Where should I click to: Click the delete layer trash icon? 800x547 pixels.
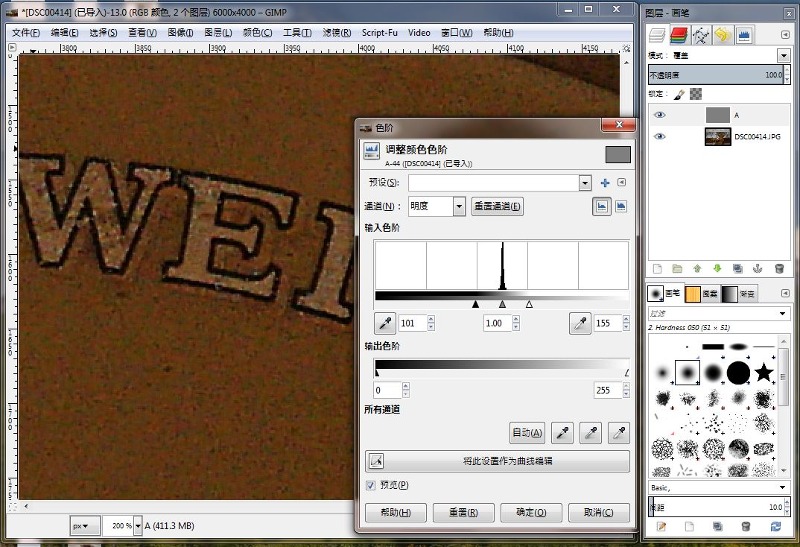(779, 269)
